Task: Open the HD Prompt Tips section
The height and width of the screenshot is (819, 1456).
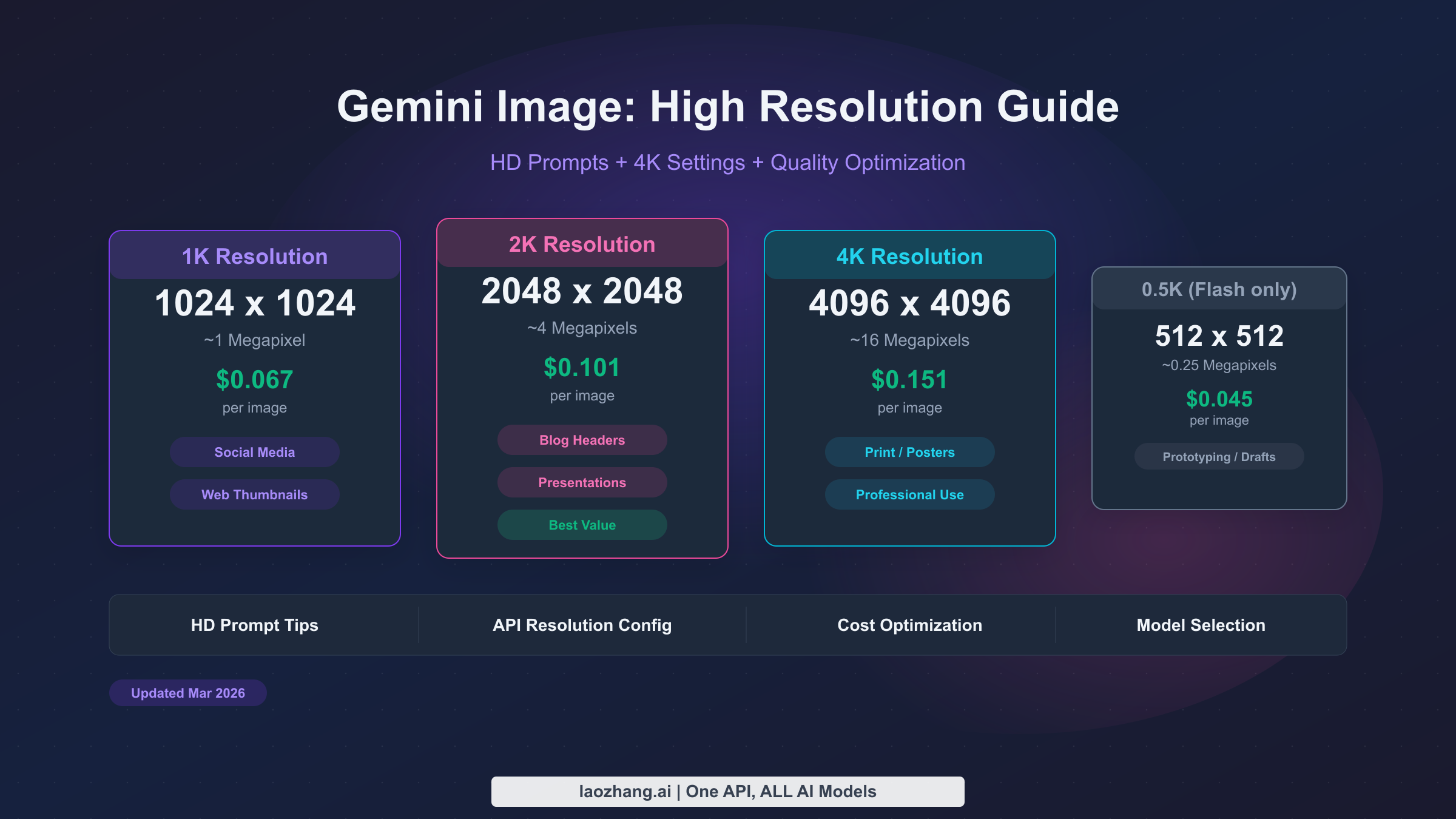Action: click(x=255, y=625)
